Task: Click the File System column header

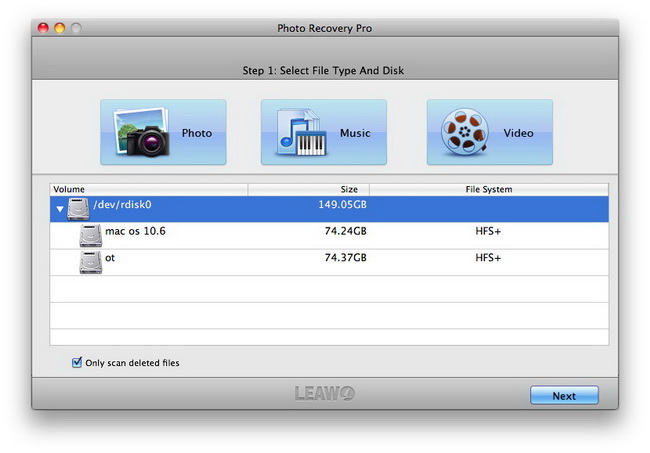Action: [x=489, y=189]
